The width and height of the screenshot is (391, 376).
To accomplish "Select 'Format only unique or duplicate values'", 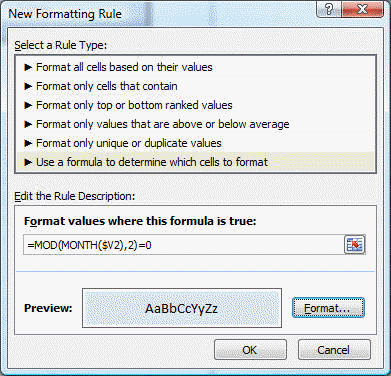I will 196,143.
